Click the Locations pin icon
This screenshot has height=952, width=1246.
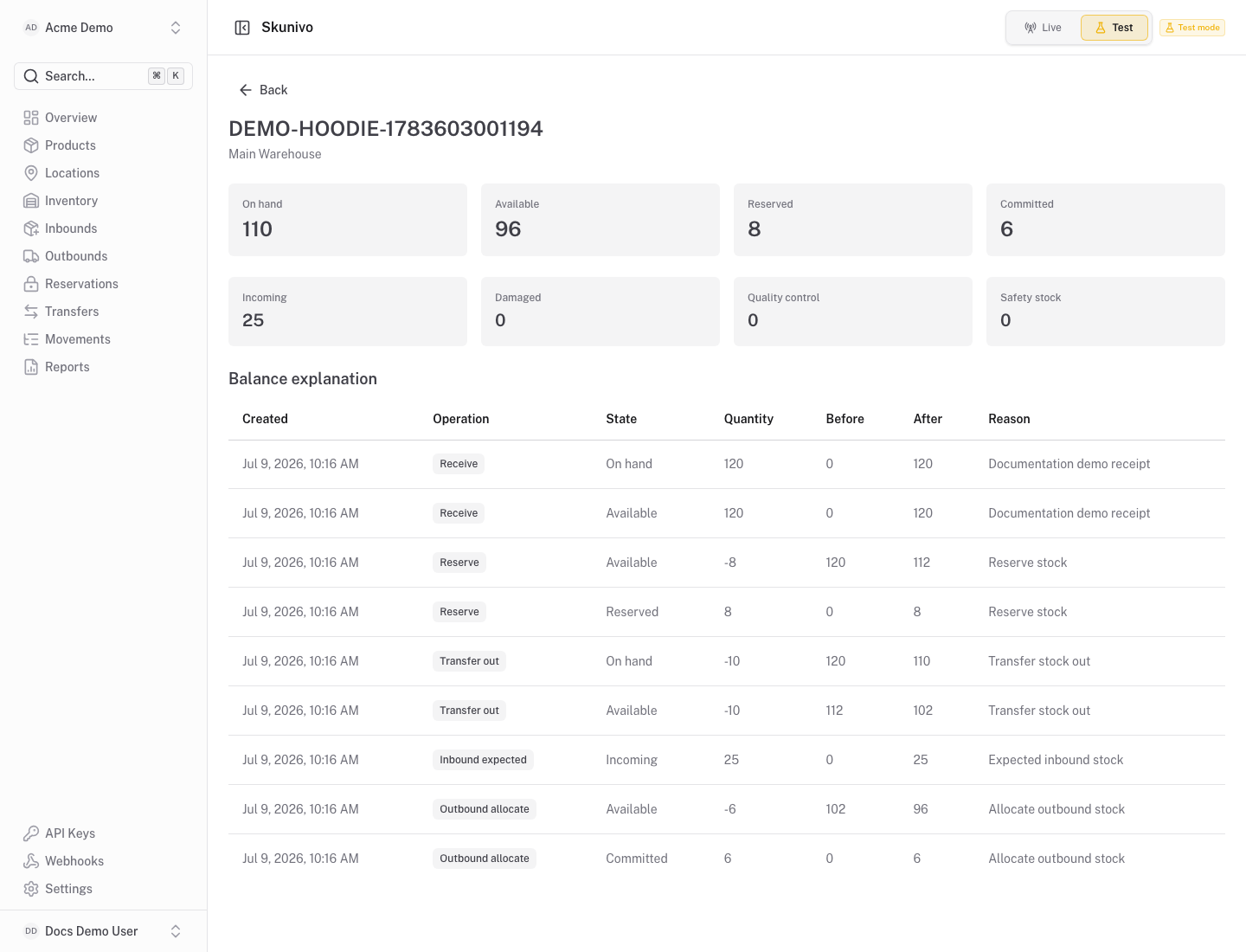click(31, 173)
